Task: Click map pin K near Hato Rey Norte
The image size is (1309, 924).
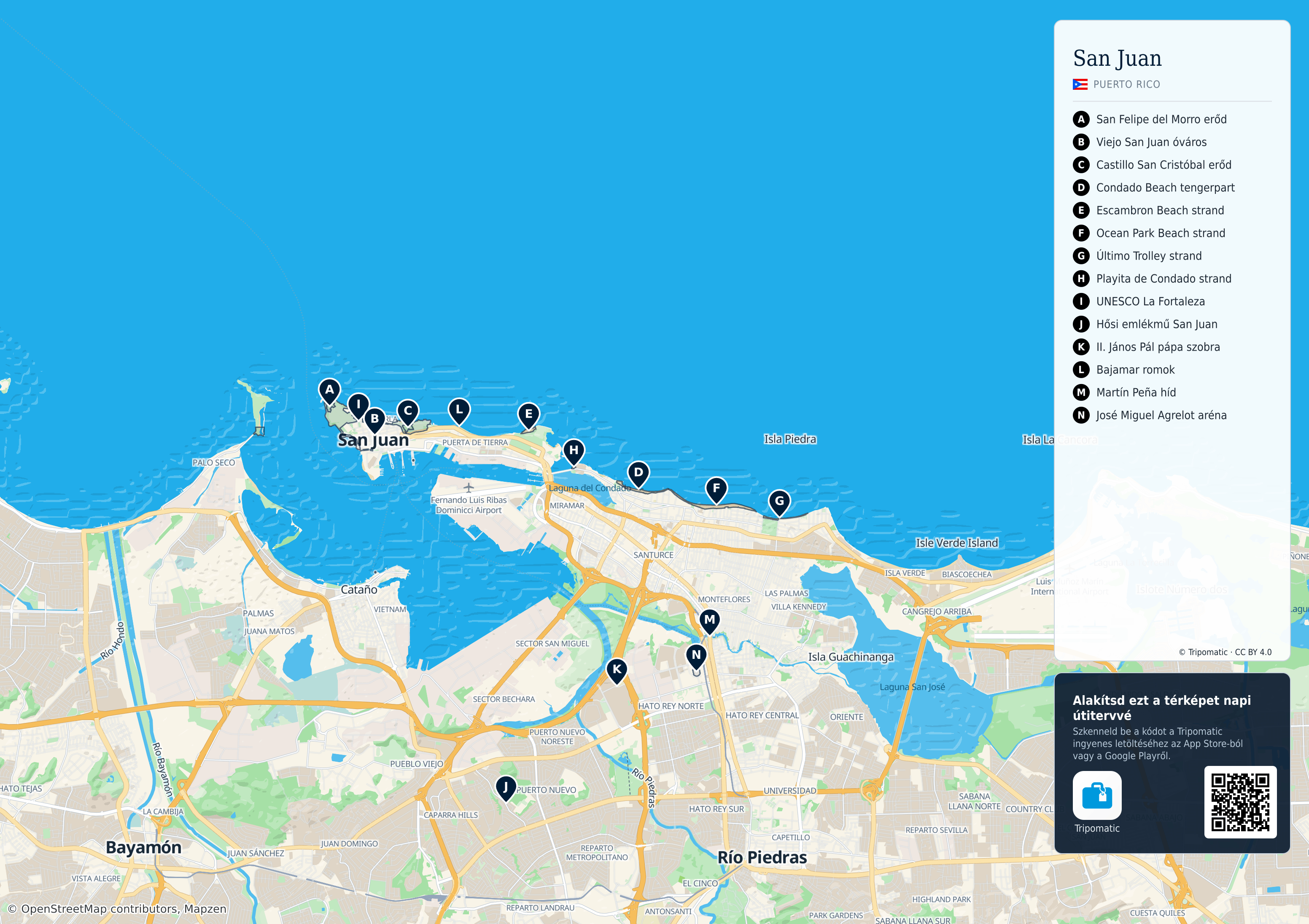Action: click(x=617, y=671)
